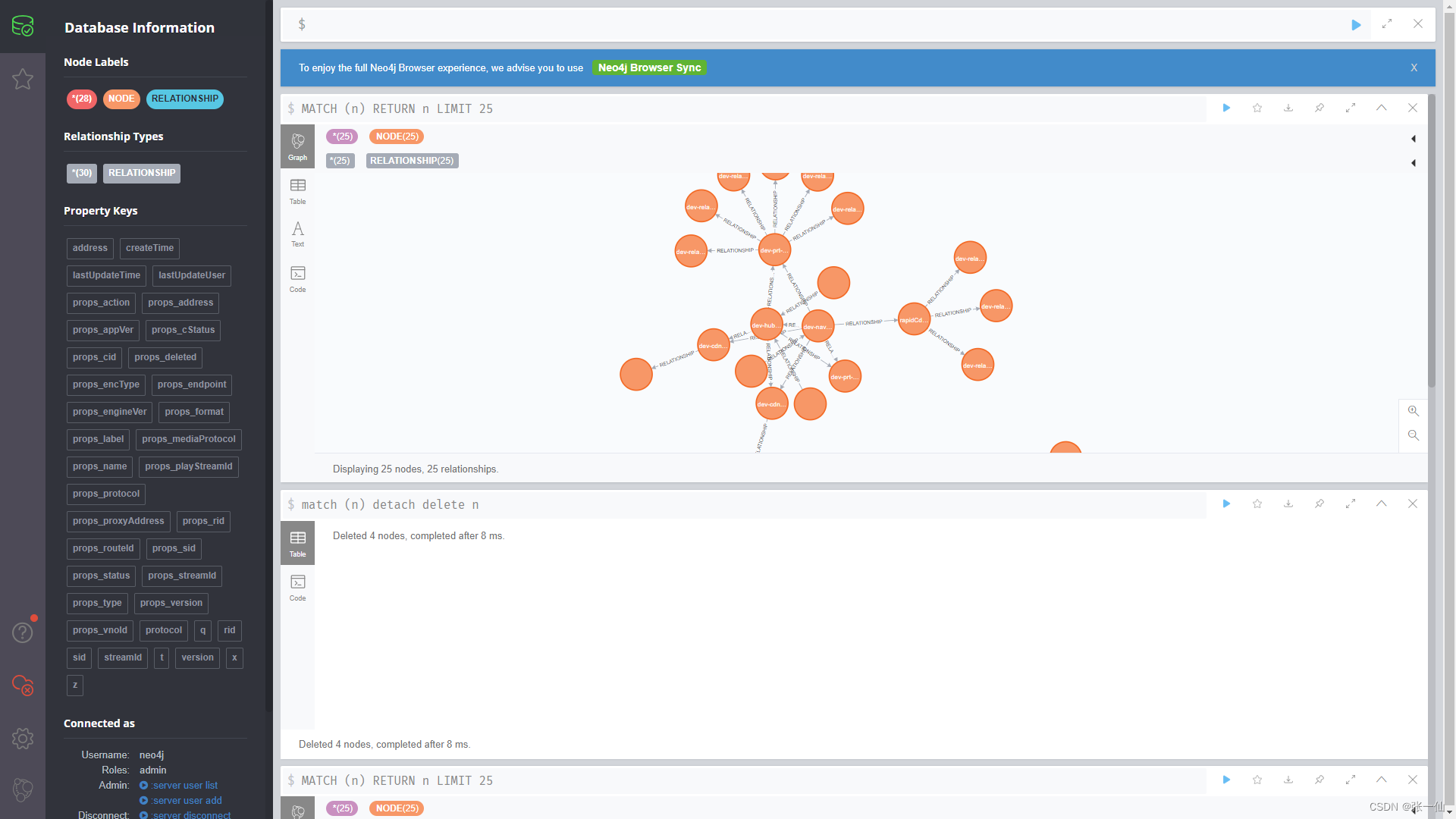Star the detach delete query frame
This screenshot has width=1456, height=819.
coord(1257,504)
